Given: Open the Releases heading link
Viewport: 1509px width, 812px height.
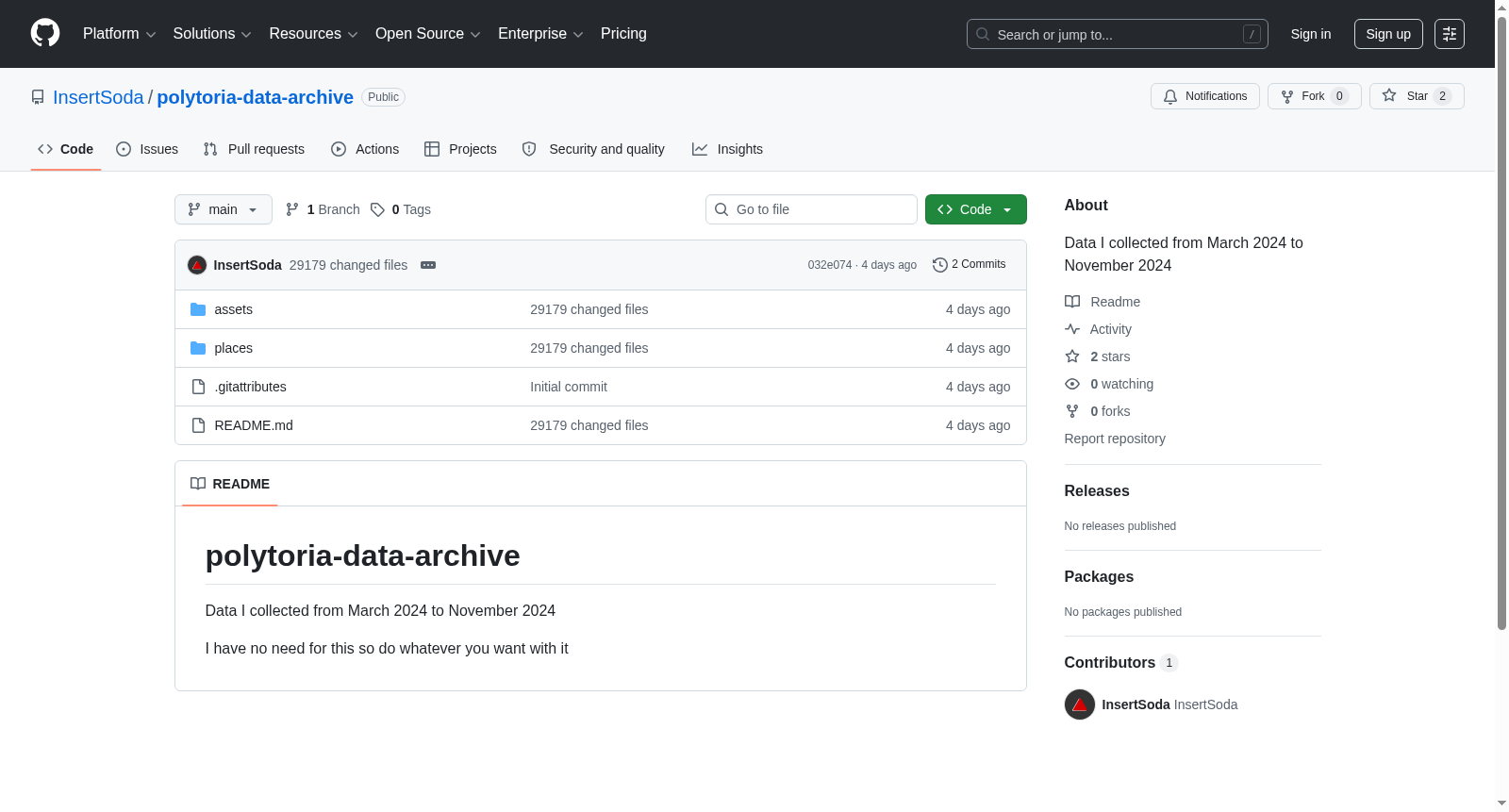Looking at the screenshot, I should pyautogui.click(x=1097, y=491).
